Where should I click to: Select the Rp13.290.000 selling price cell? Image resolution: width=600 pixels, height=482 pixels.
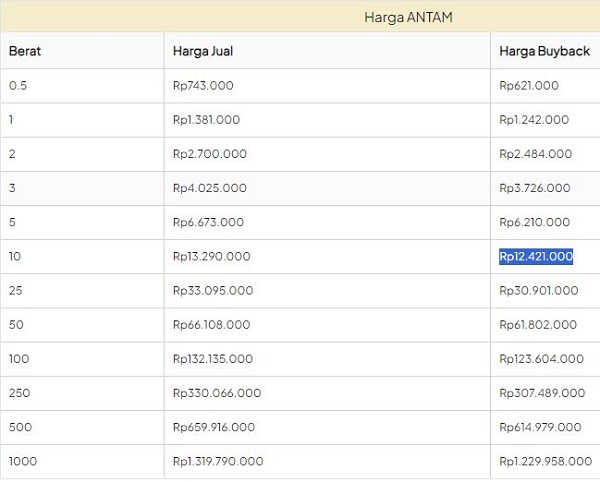point(211,257)
